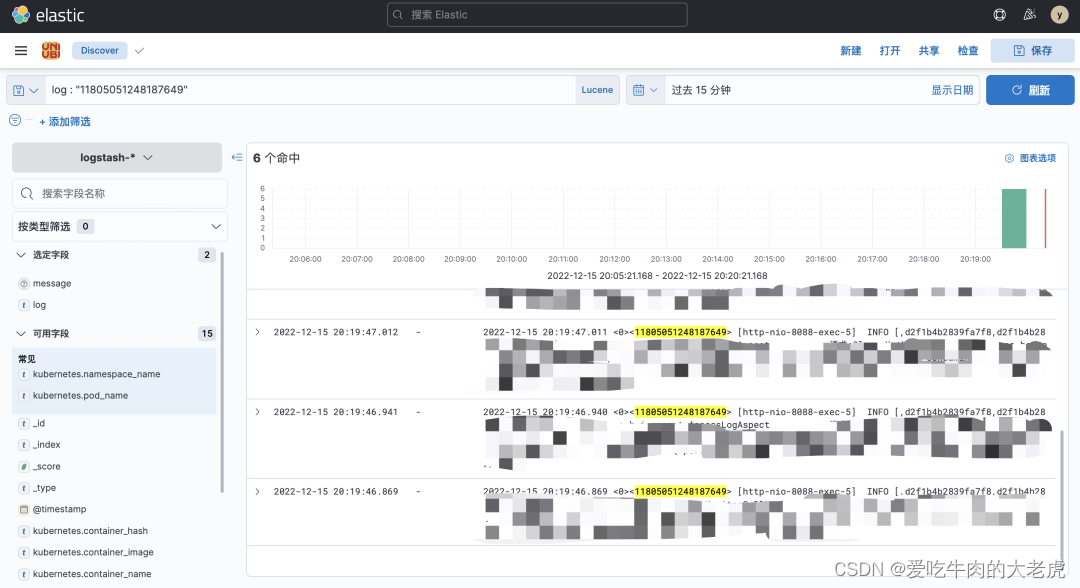Click 打开 in the top menu
The width and height of the screenshot is (1080, 588).
pyautogui.click(x=890, y=50)
